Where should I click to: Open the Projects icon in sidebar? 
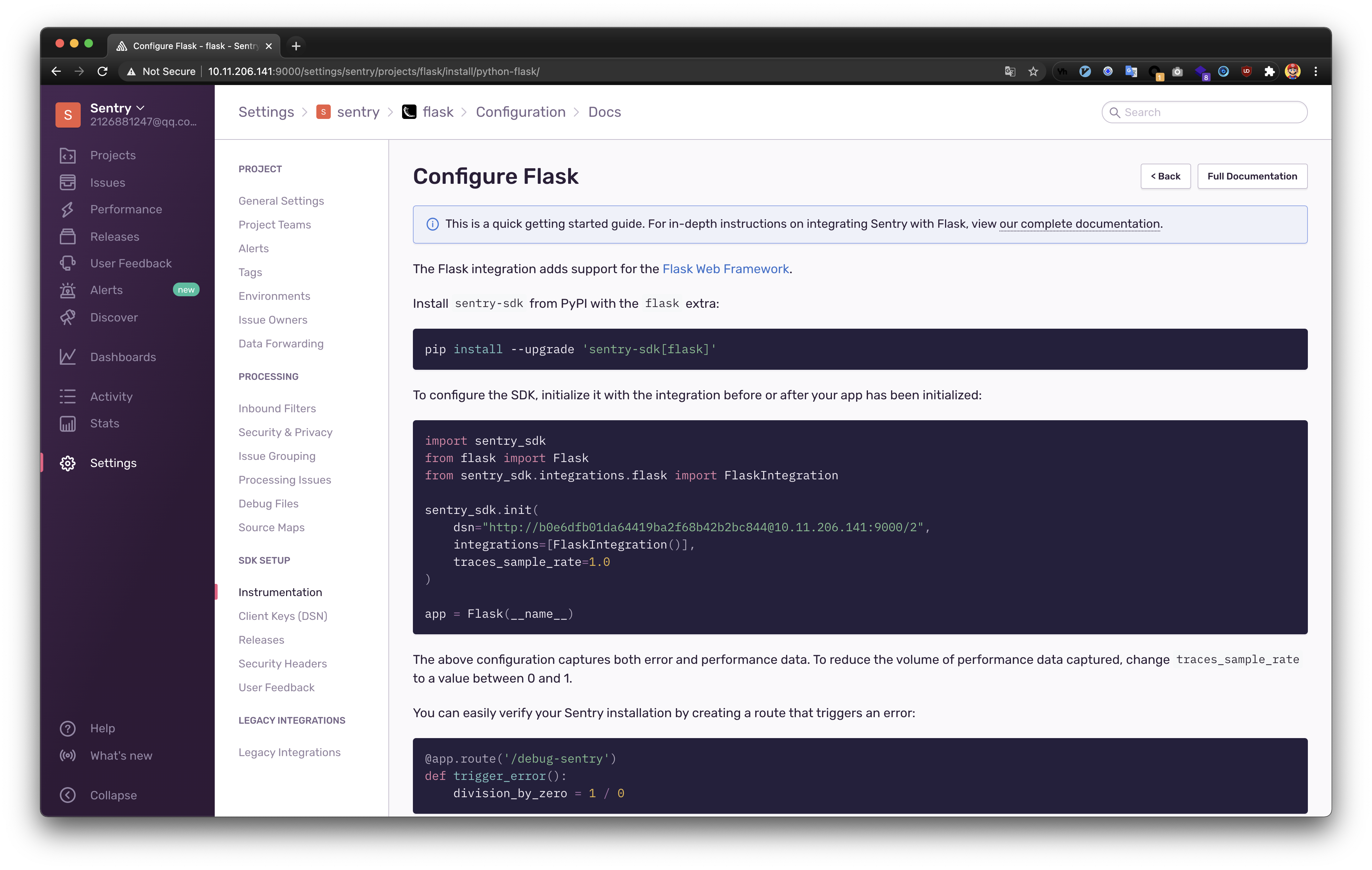67,155
